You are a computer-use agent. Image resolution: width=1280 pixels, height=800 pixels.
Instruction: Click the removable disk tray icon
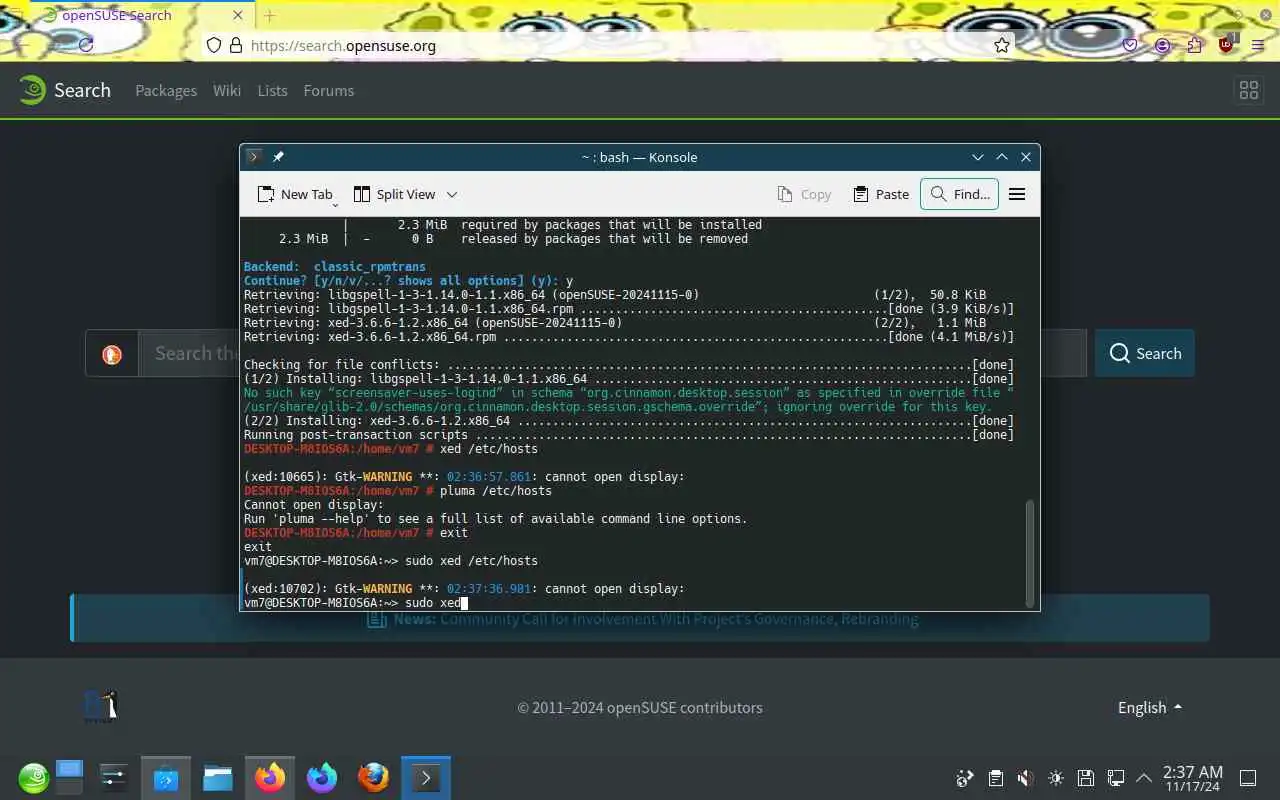pos(1085,778)
